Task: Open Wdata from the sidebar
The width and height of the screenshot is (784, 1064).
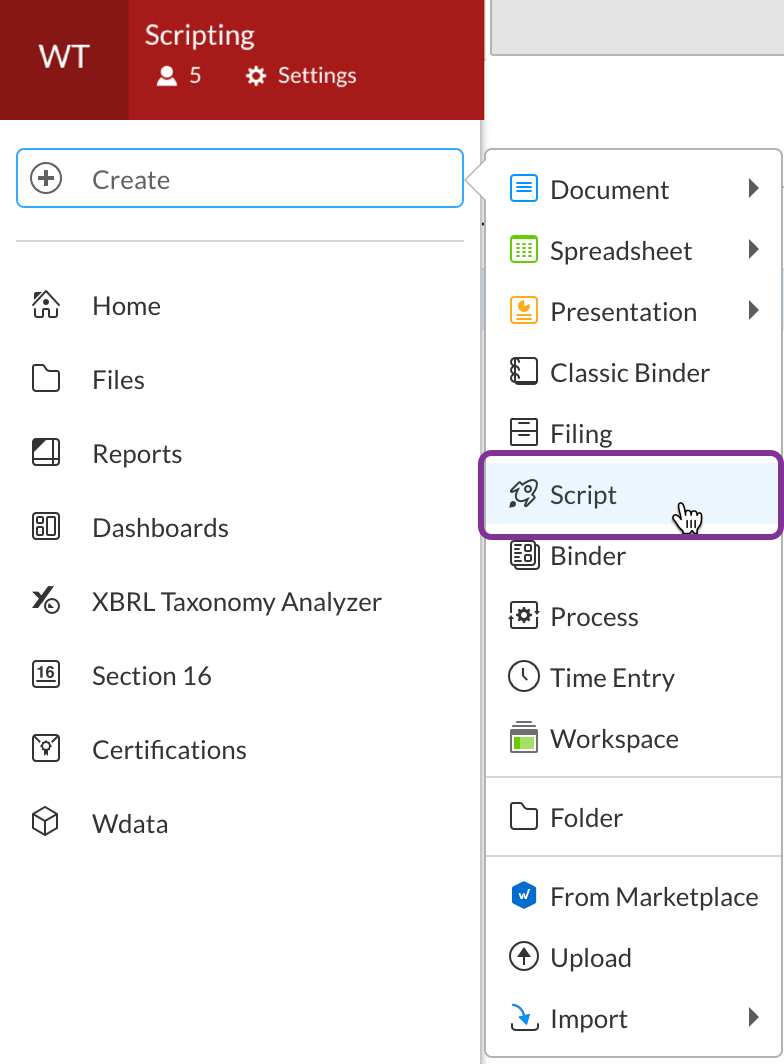Action: point(129,823)
